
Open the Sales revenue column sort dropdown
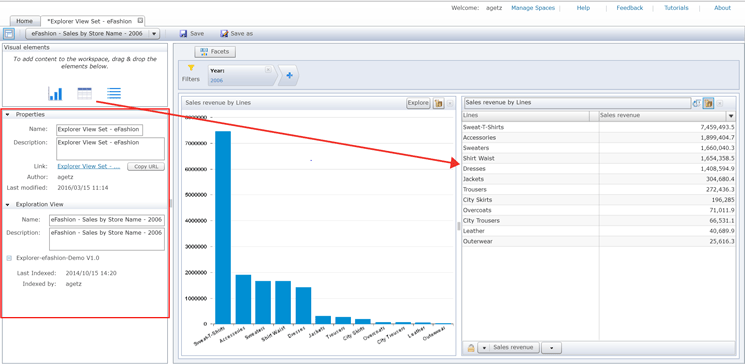(731, 115)
